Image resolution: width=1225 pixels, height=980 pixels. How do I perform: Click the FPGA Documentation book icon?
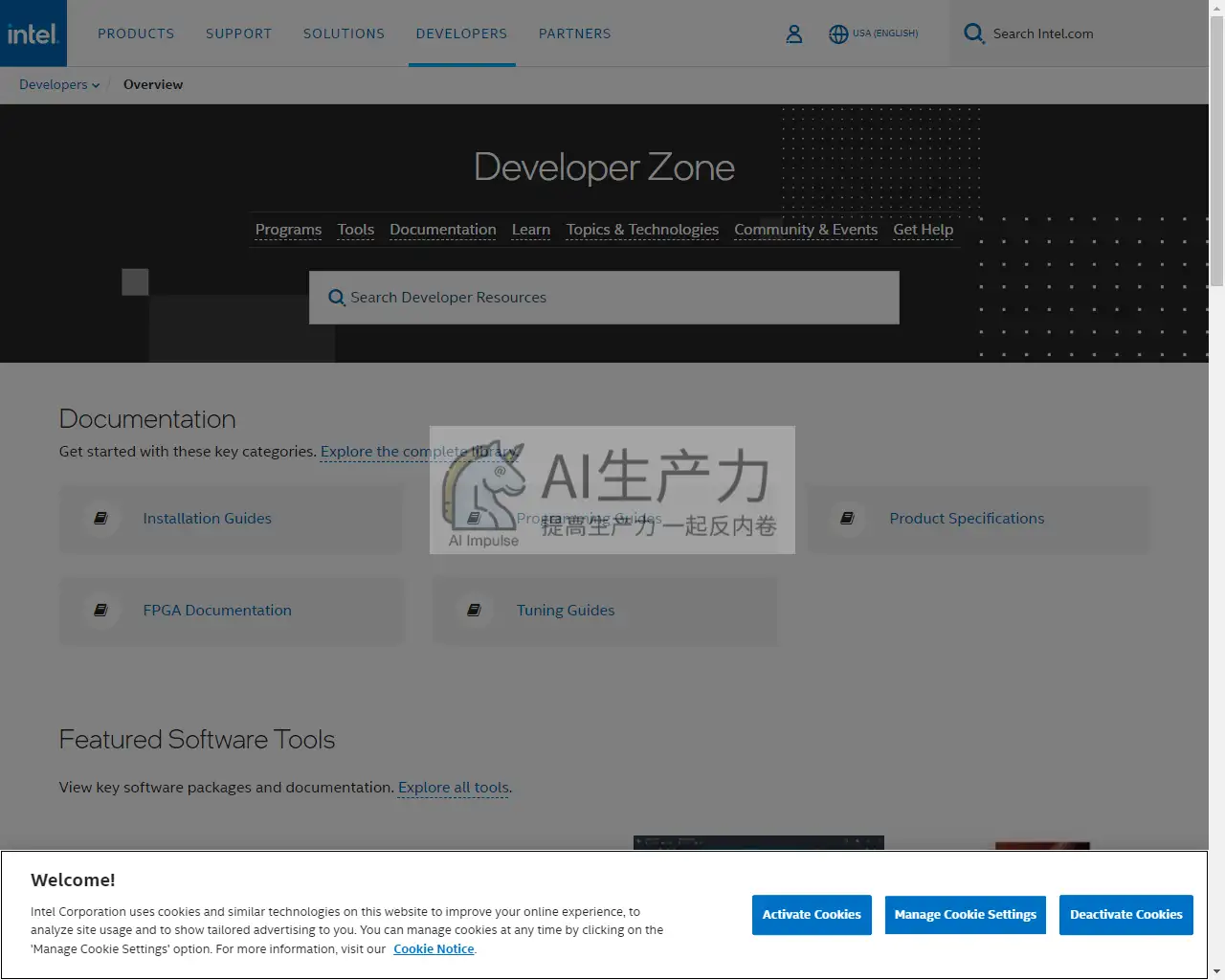click(100, 610)
